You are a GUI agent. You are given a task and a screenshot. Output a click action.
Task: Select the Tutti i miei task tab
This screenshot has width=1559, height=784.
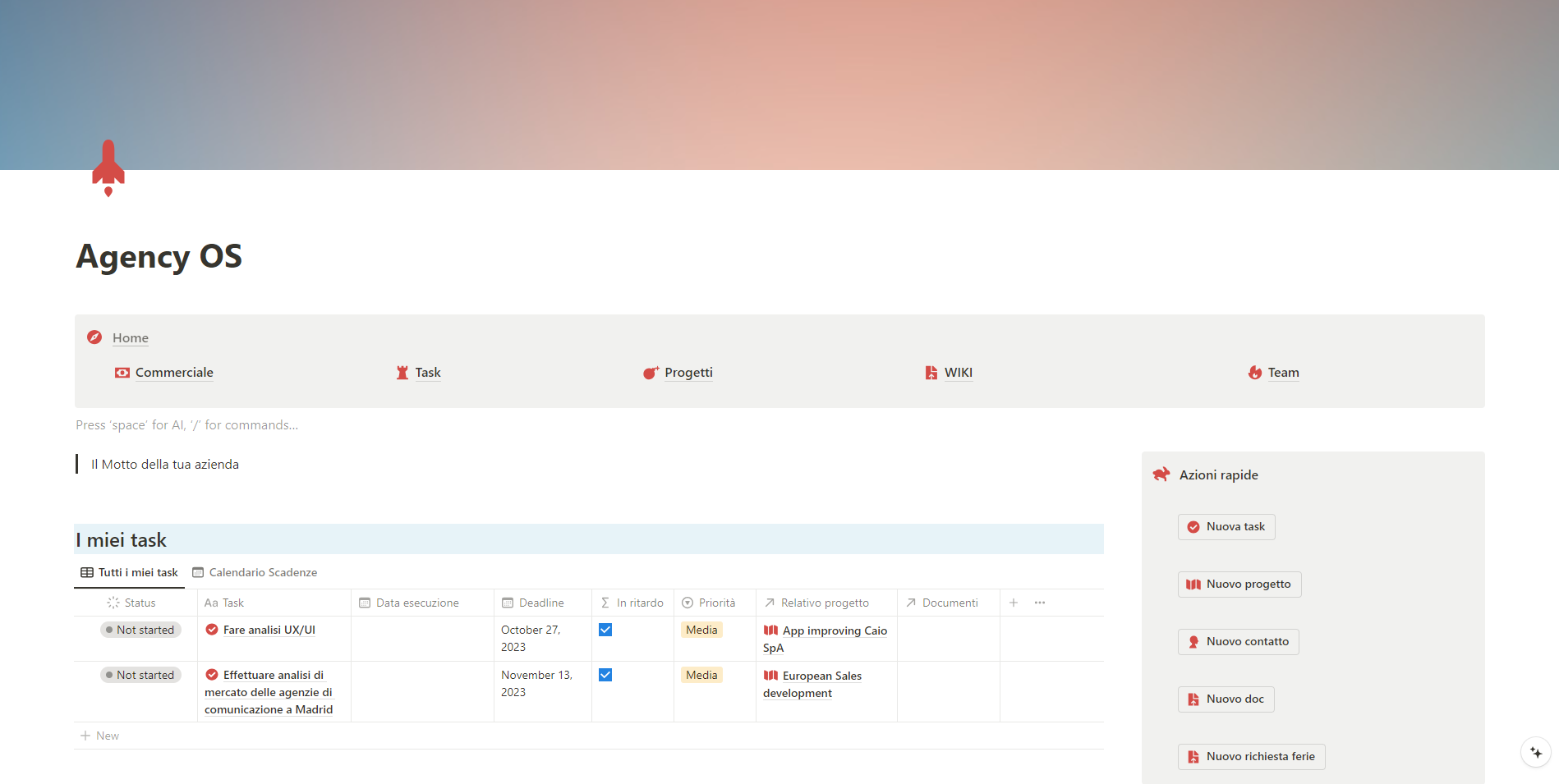[137, 572]
